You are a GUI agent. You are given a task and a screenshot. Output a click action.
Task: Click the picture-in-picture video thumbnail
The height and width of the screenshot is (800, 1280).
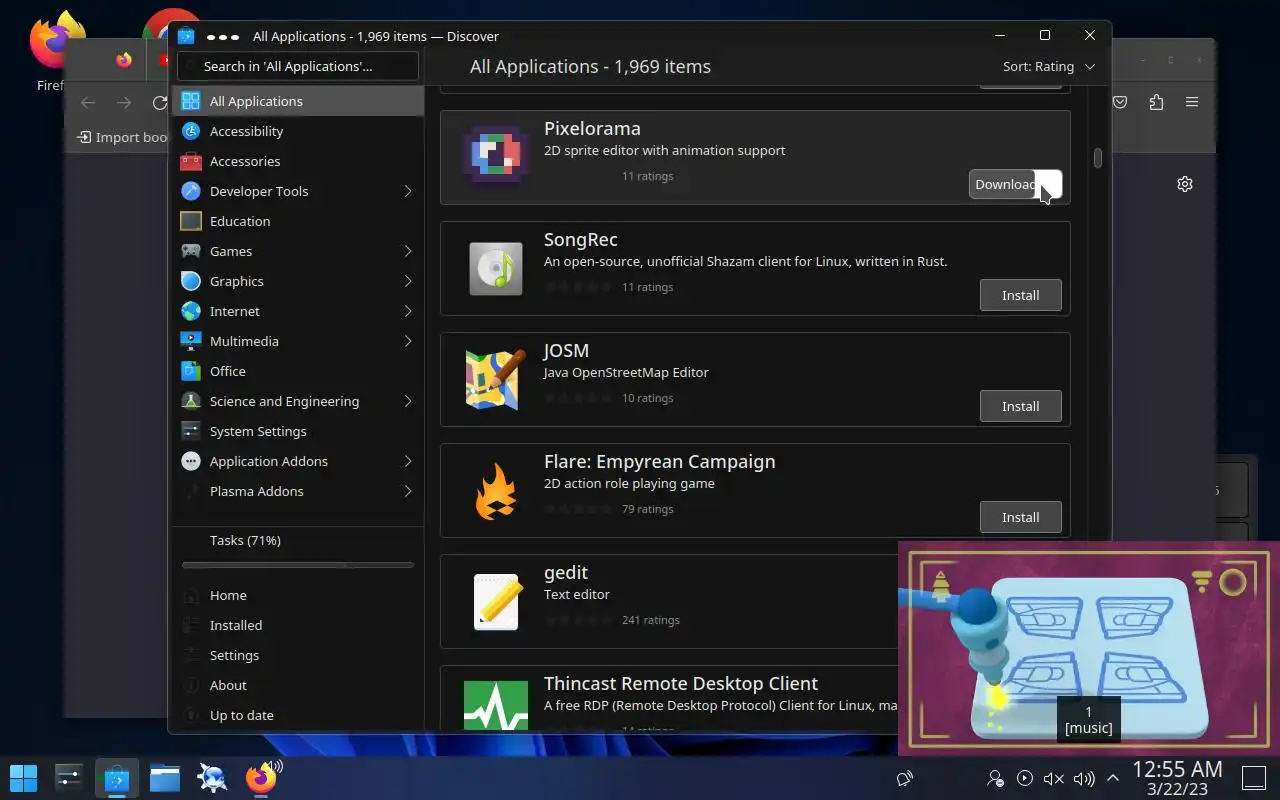coord(1089,648)
